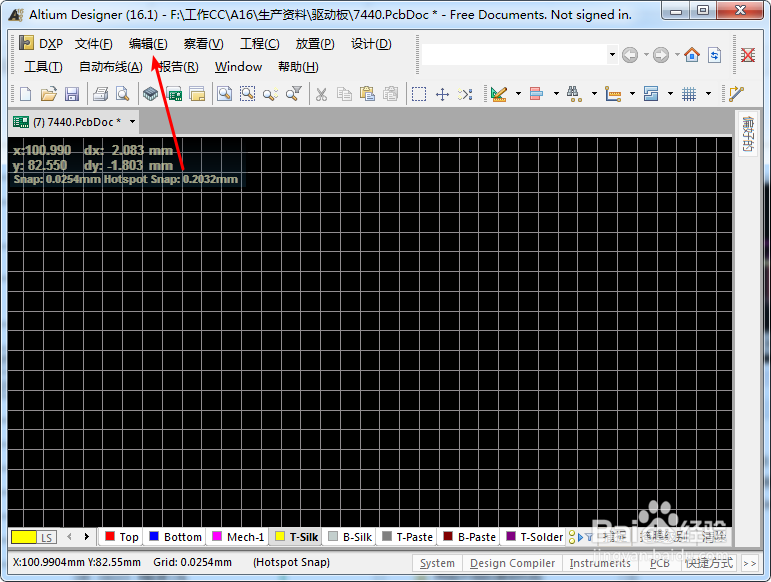
Task: Expand the utility tools dropdown arrow
Action: (518, 93)
